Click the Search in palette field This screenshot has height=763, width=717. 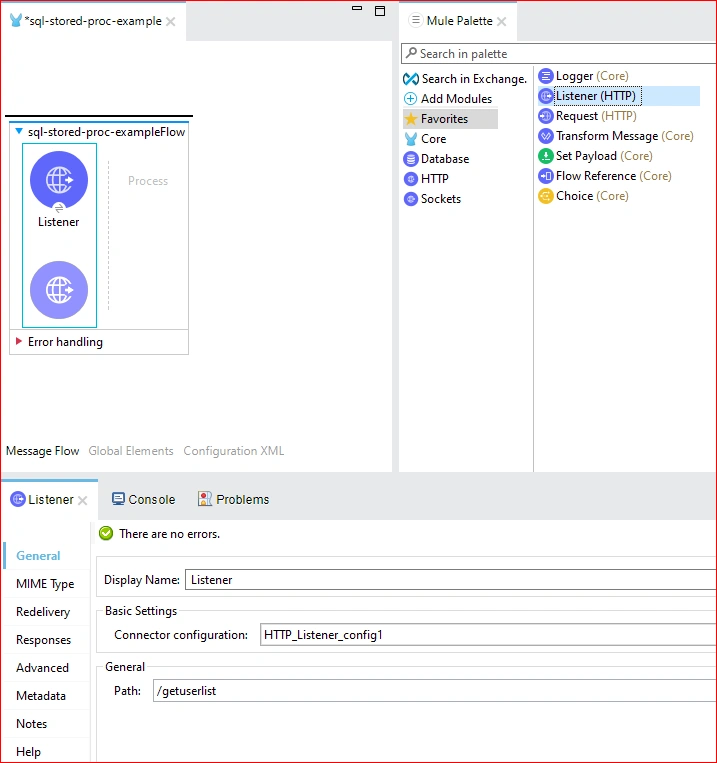tap(559, 54)
